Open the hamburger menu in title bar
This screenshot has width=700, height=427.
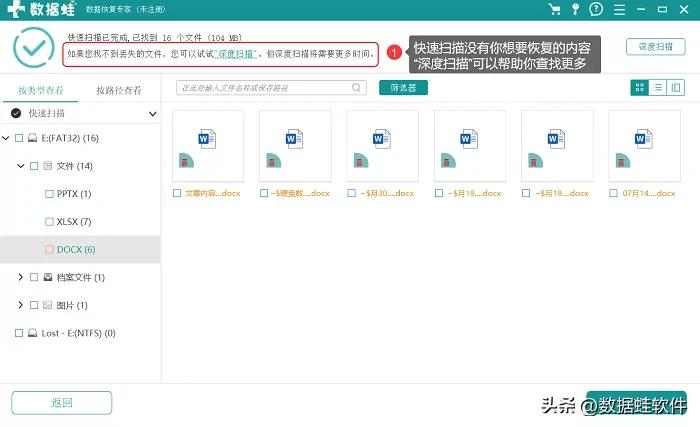619,9
